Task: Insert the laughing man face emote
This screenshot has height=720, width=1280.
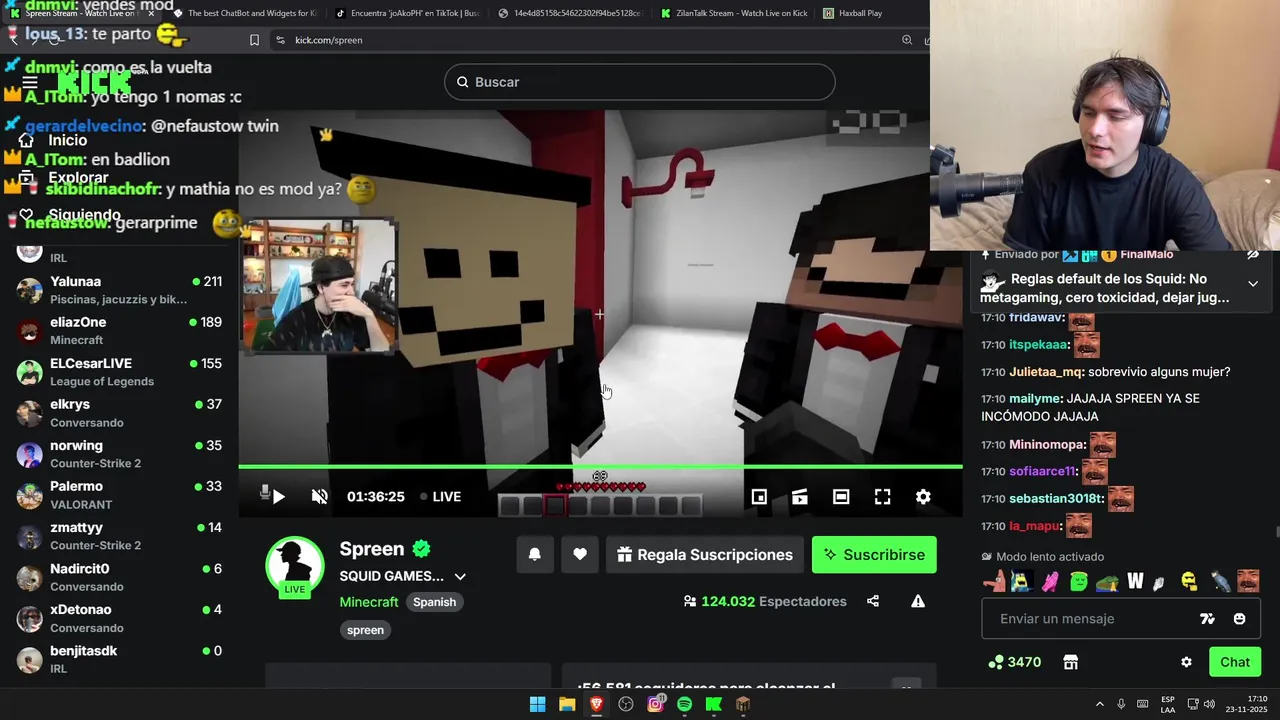Action: (x=1248, y=581)
